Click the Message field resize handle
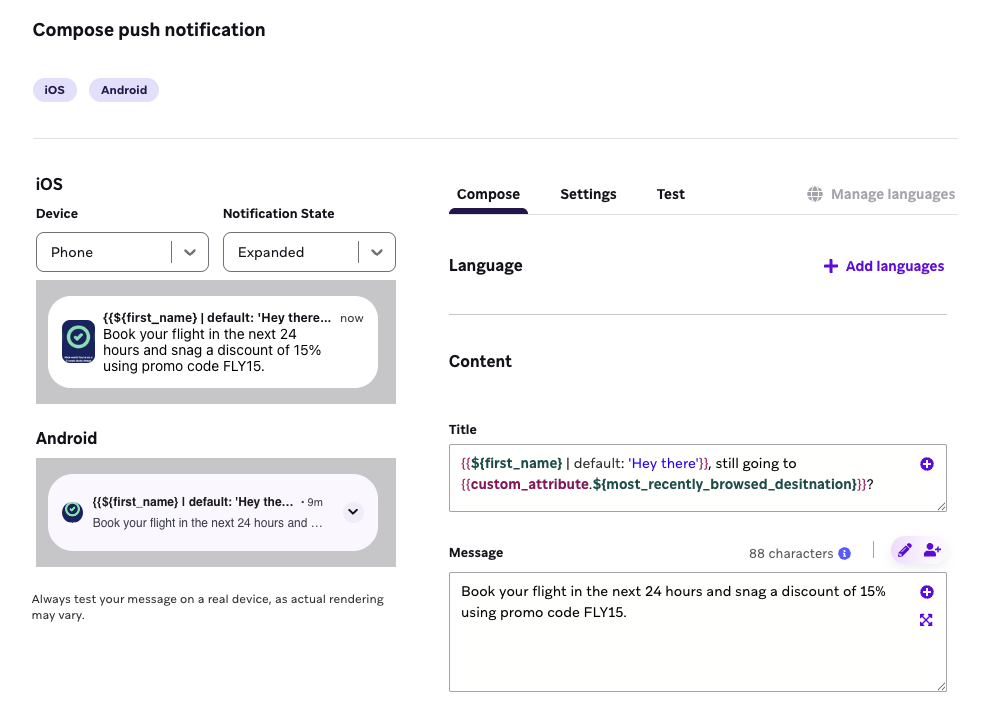 941,687
